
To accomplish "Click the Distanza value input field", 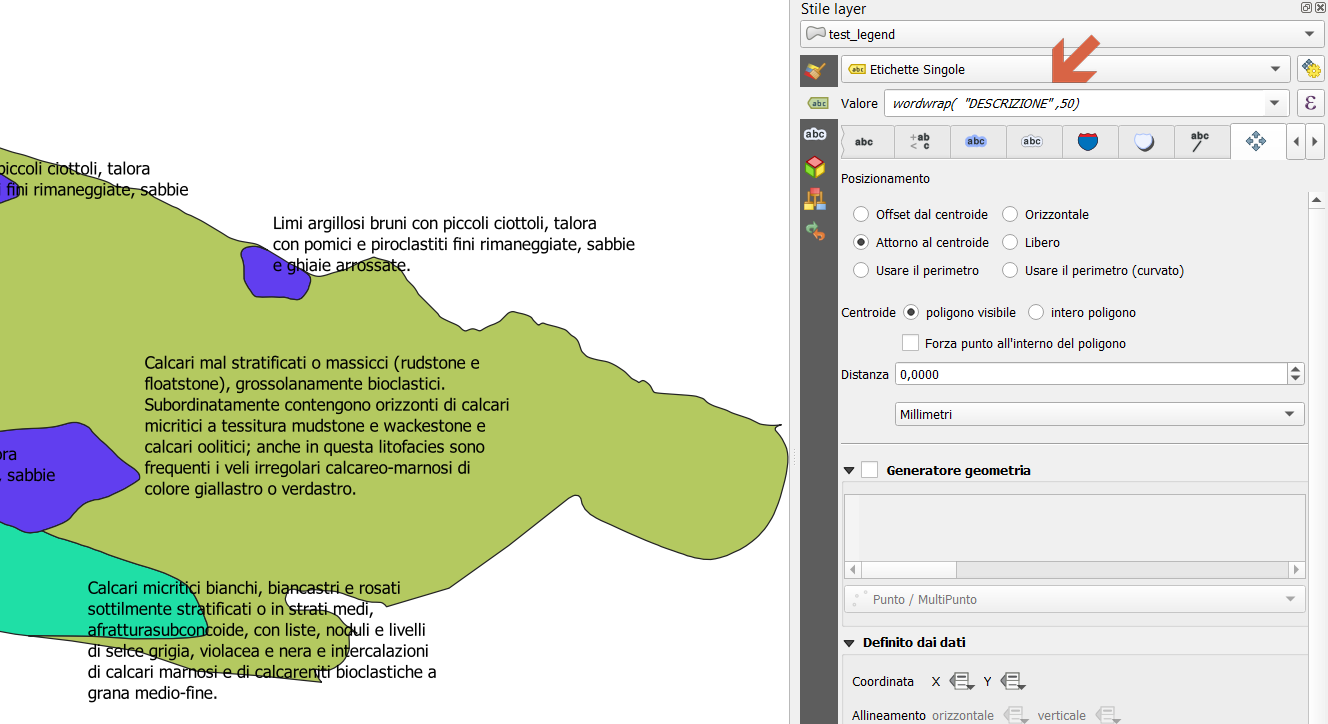I will [1090, 374].
